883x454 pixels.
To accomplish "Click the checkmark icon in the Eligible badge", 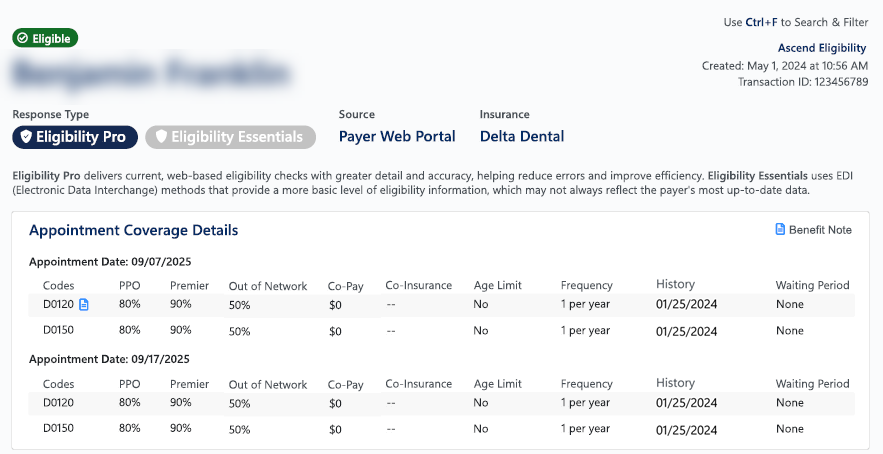I will (23, 38).
